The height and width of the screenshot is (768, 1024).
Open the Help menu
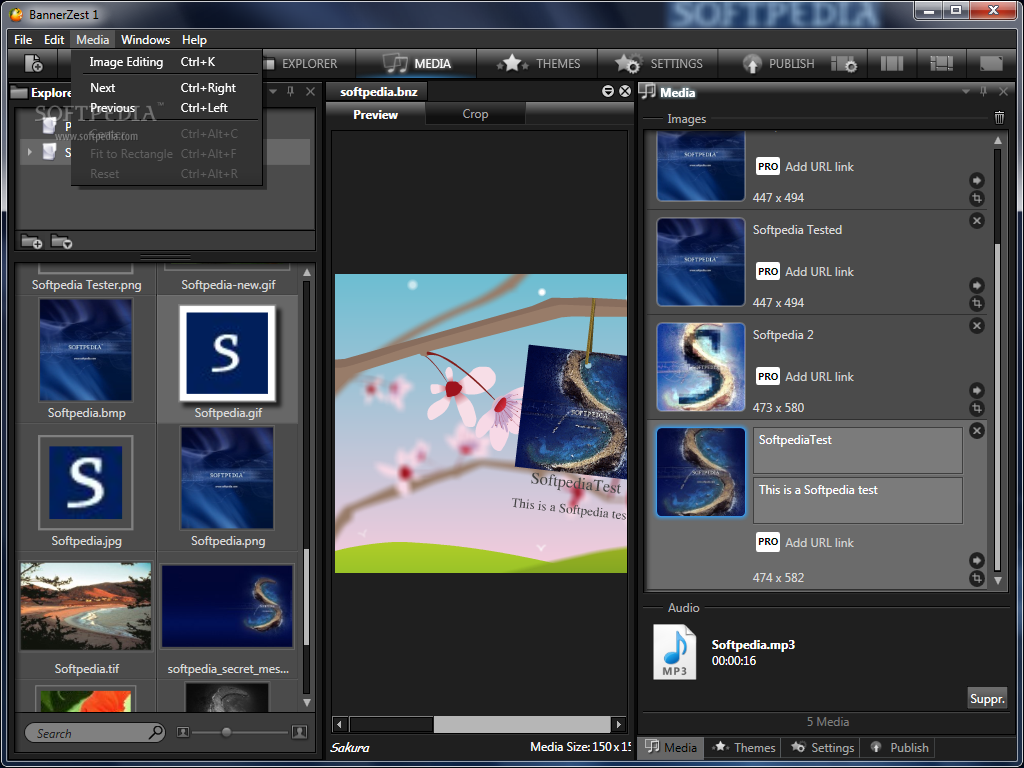(x=194, y=40)
